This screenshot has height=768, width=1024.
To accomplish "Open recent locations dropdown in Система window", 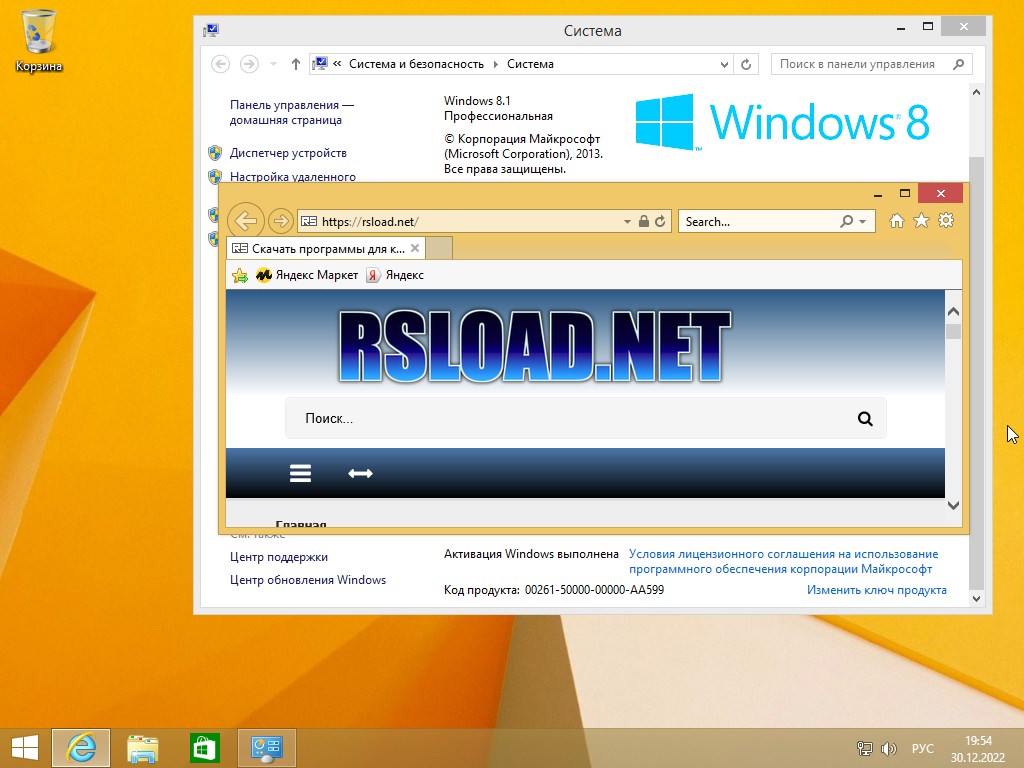I will click(274, 64).
